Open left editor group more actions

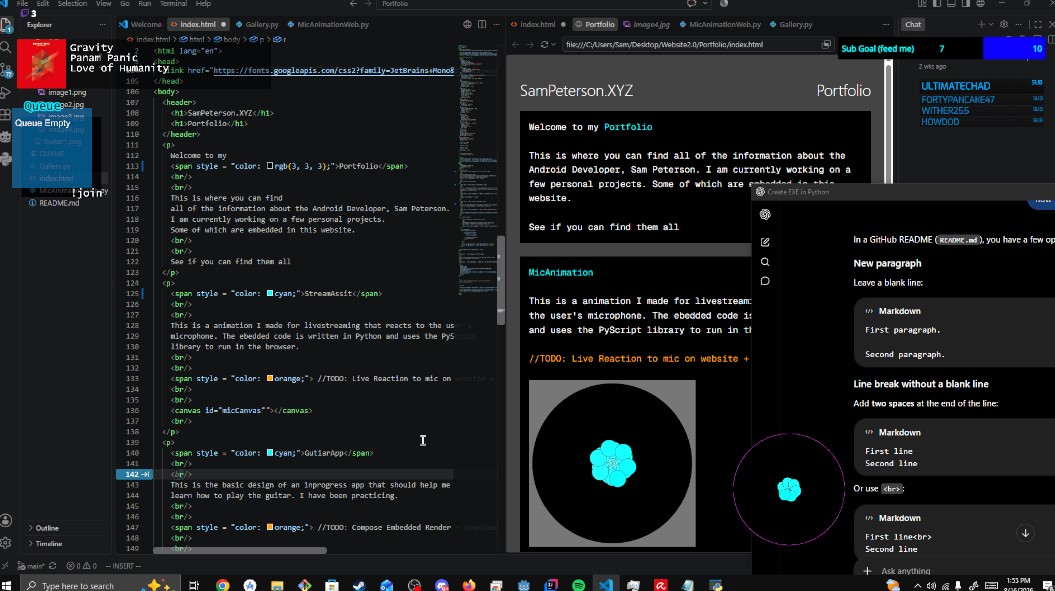point(497,24)
